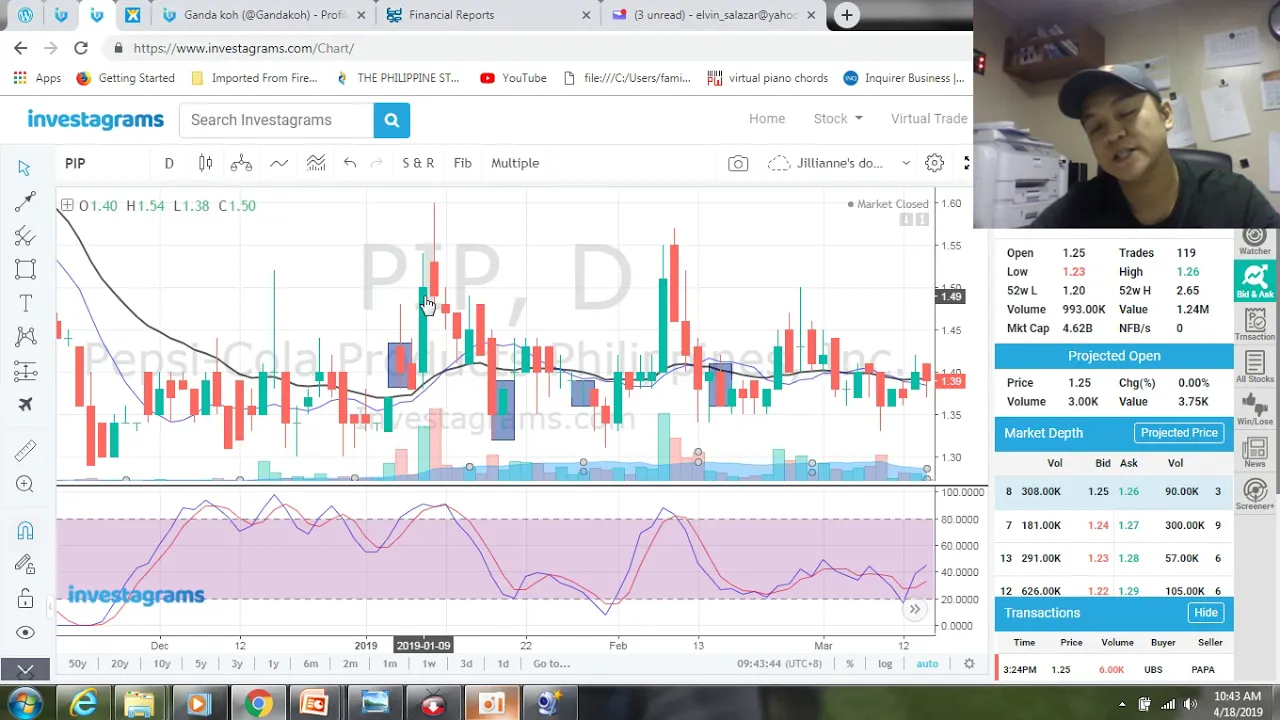Click the Fib button
1280x720 pixels.
[x=462, y=163]
